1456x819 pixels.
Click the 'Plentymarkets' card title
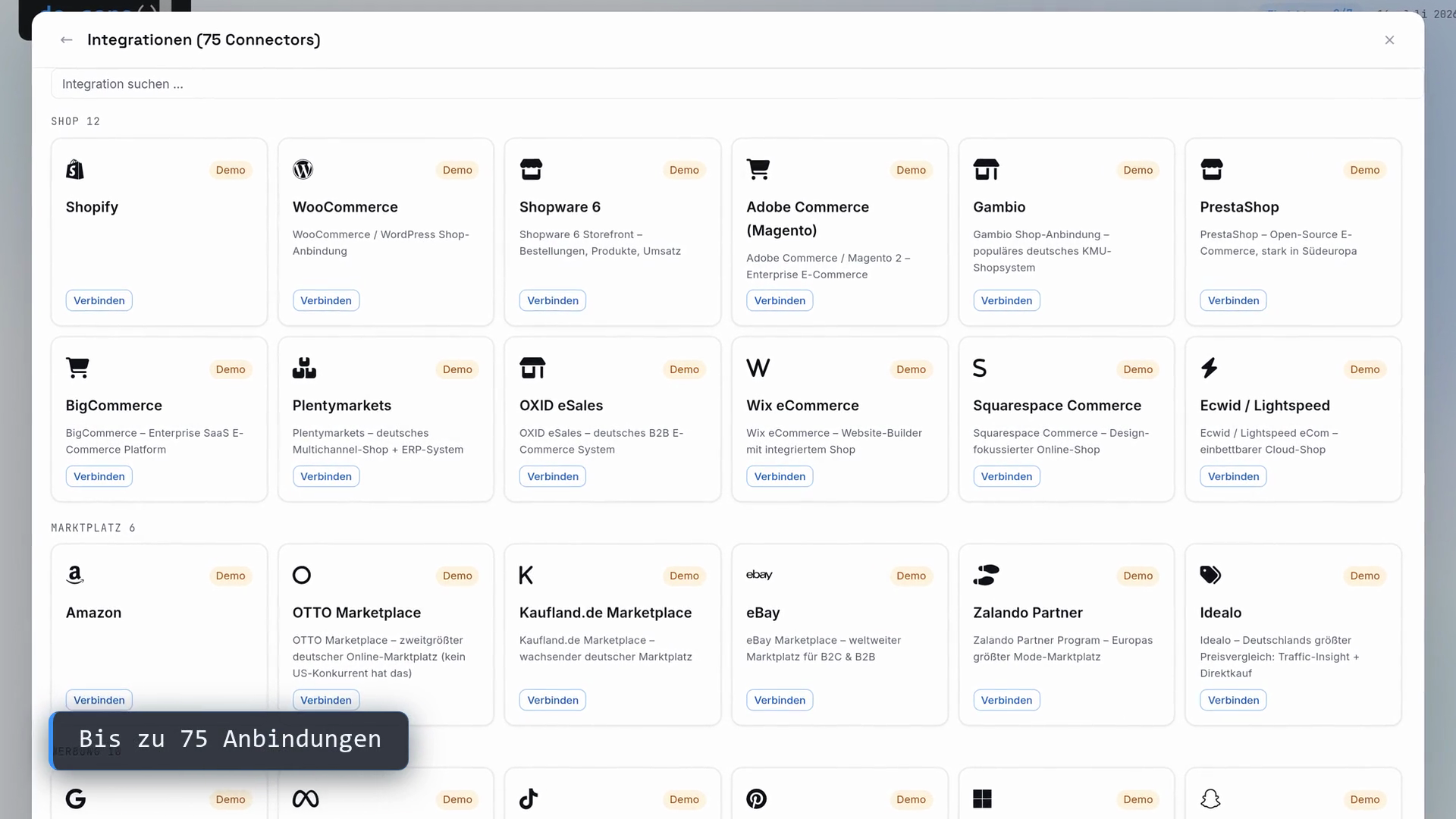[x=342, y=406]
